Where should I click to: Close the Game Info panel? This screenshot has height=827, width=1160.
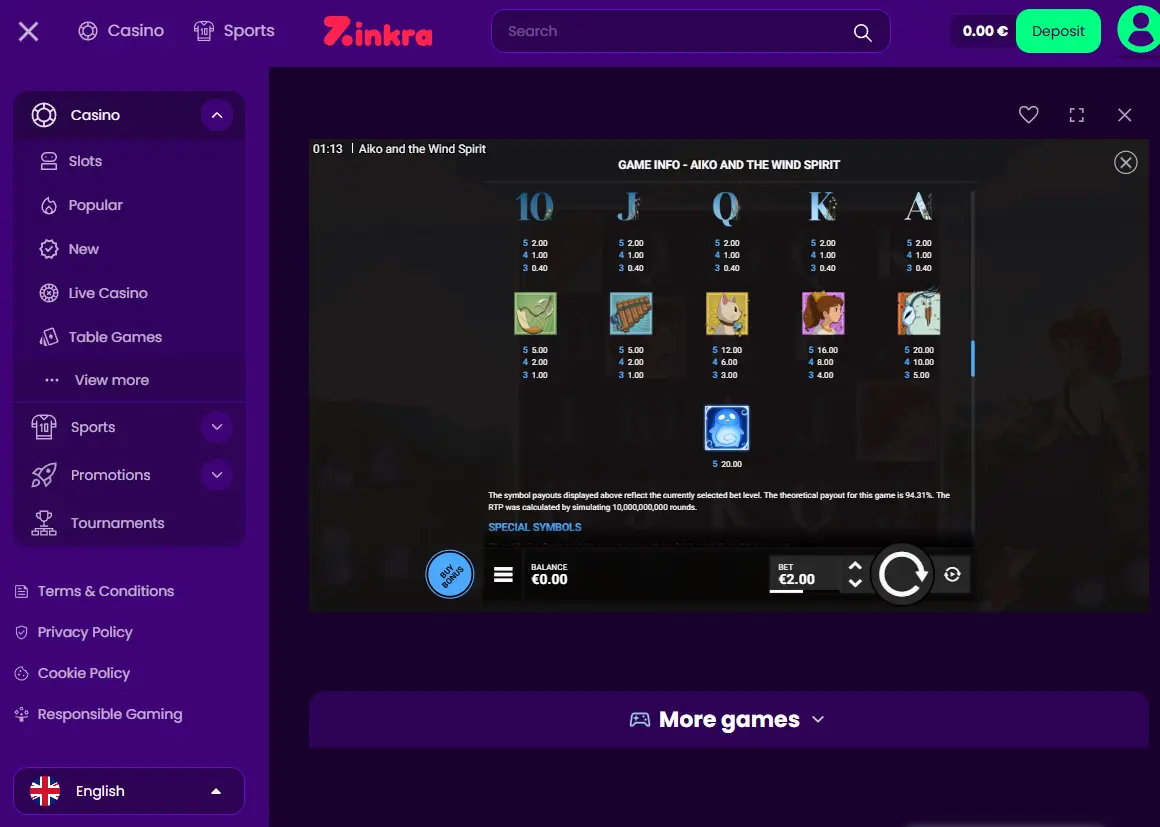[1125, 163]
